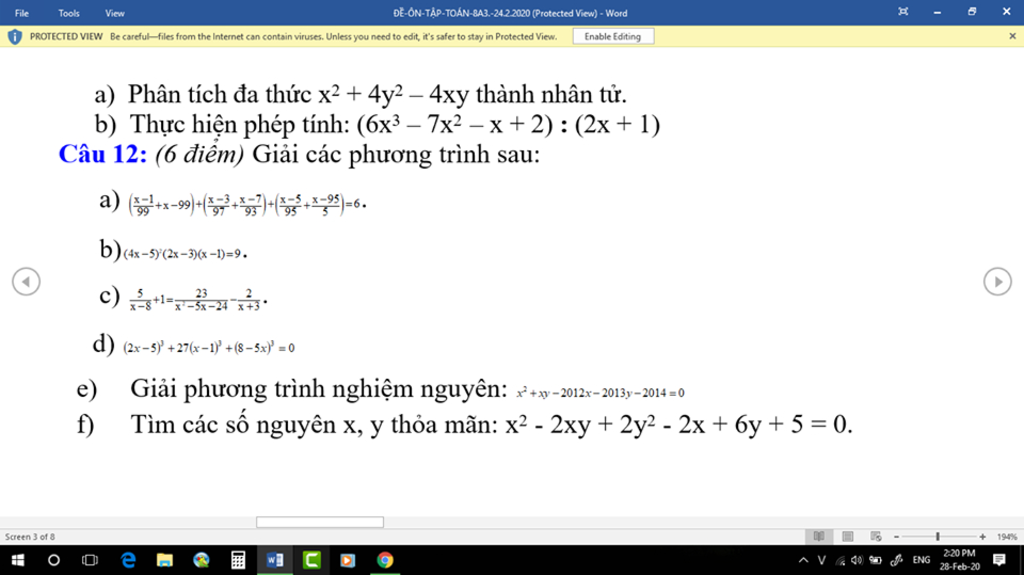Viewport: 1024px width, 575px height.
Task: Click Enable Editing button
Action: [613, 37]
